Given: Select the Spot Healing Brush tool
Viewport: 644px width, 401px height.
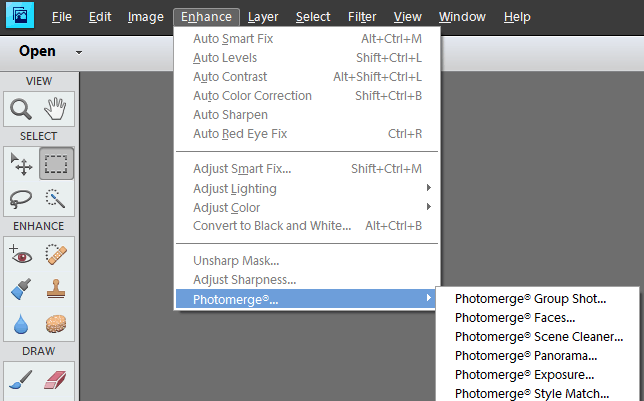Looking at the screenshot, I should [x=56, y=253].
